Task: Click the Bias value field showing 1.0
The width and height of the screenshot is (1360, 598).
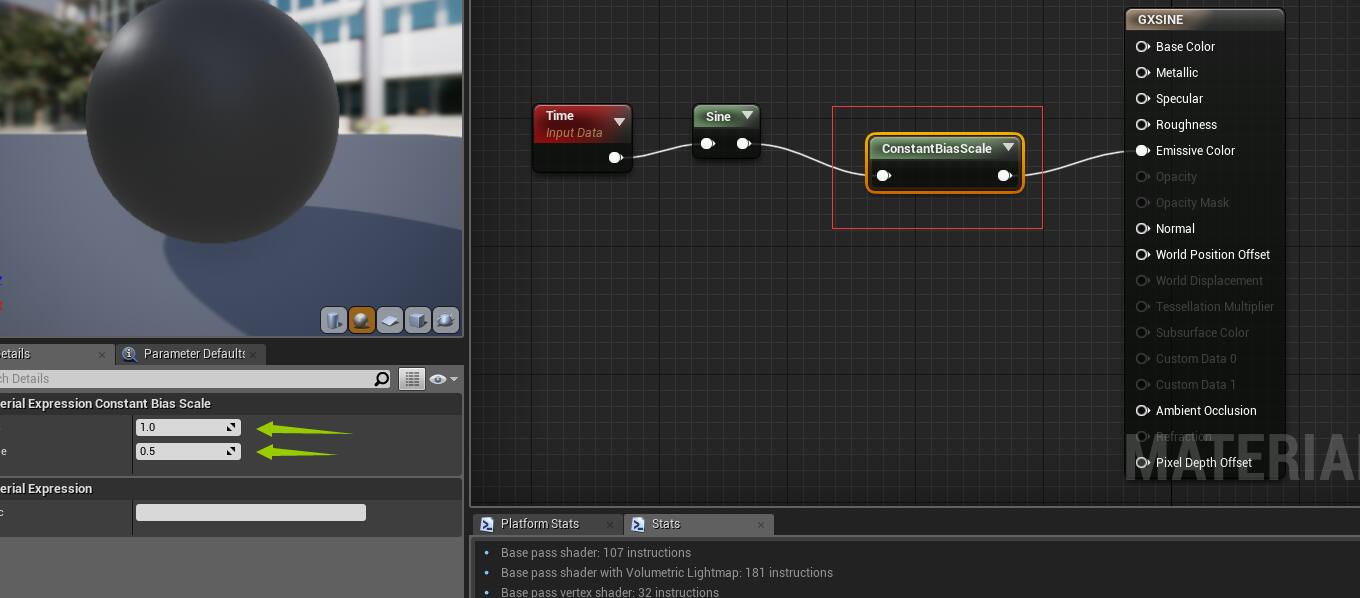Action: (x=182, y=427)
